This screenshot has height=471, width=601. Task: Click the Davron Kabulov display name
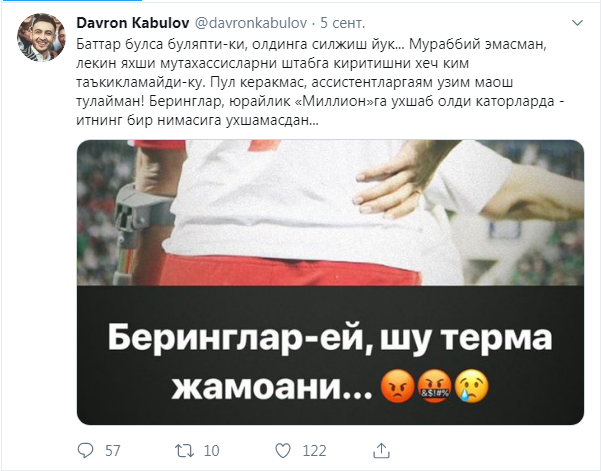pos(133,23)
